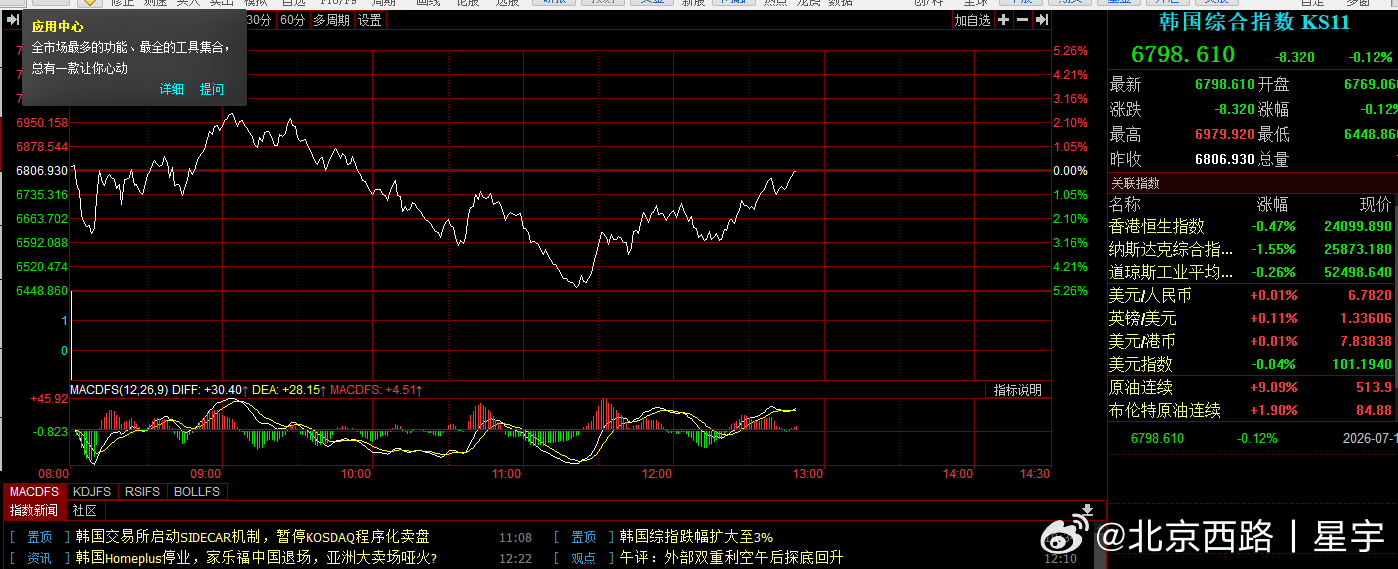Click the 资讯 tag on the Homeplus news row
Viewport: 1398px width, 569px height.
pos(40,558)
